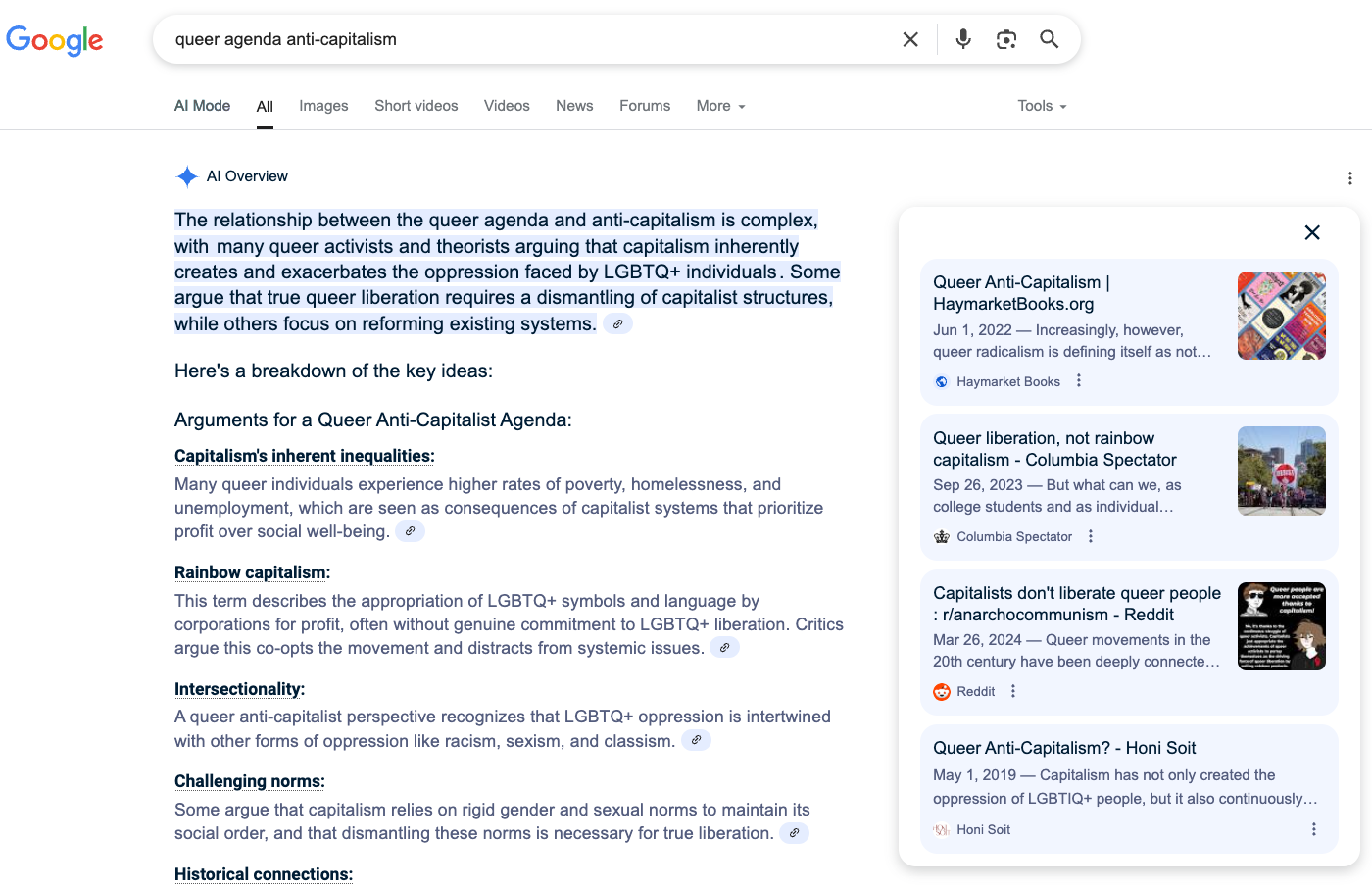This screenshot has width=1372, height=890.
Task: Open the three-dot menu for Haymarket Books source
Action: 1079,381
